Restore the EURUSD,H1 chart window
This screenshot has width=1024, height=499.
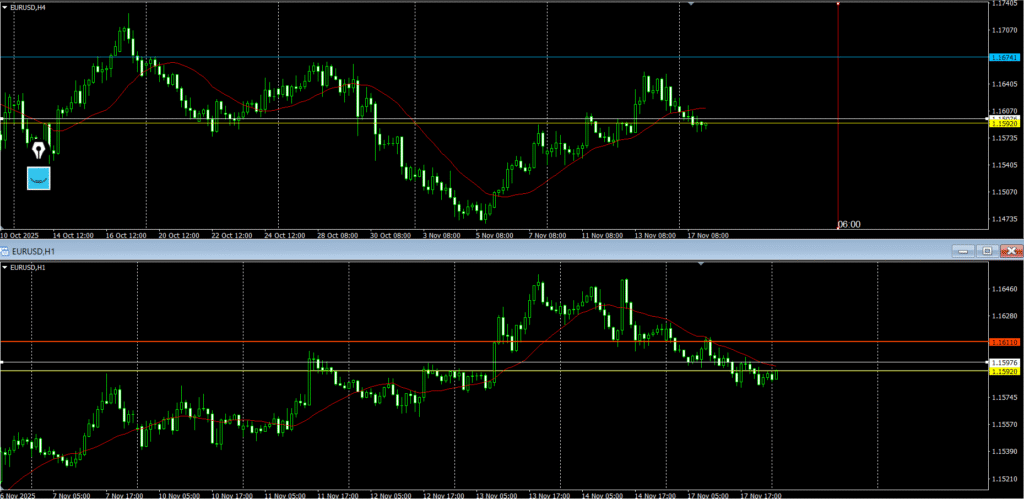[987, 250]
